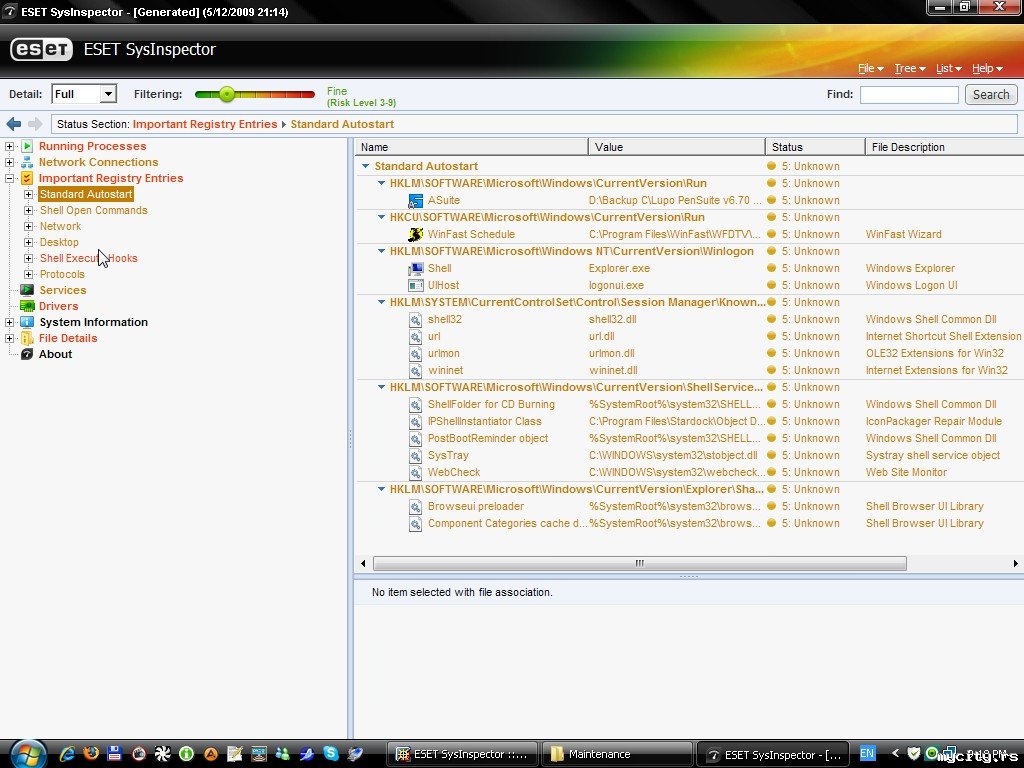Viewport: 1024px width, 768px height.
Task: Open the Detail level dropdown
Action: (x=108, y=94)
